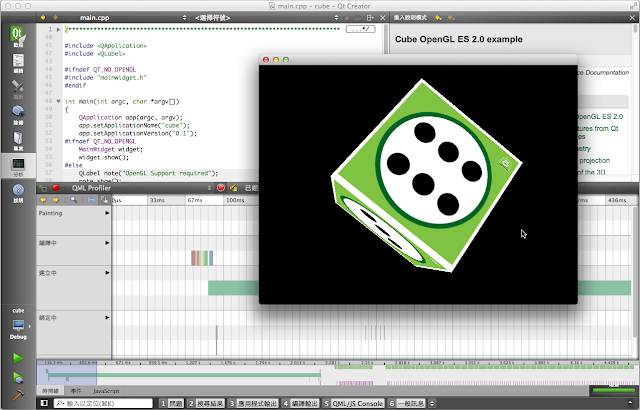The height and width of the screenshot is (410, 640).
Task: Go forward in editor navigation history
Action: 56,18
